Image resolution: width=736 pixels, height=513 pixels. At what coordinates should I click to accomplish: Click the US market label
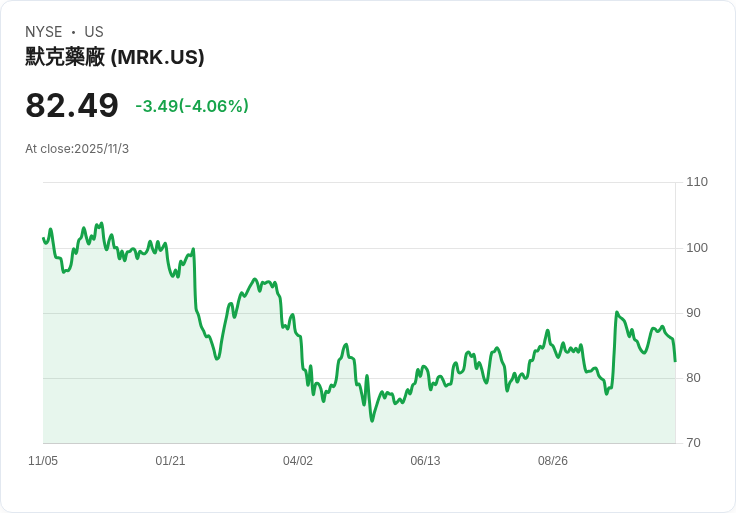[94, 32]
